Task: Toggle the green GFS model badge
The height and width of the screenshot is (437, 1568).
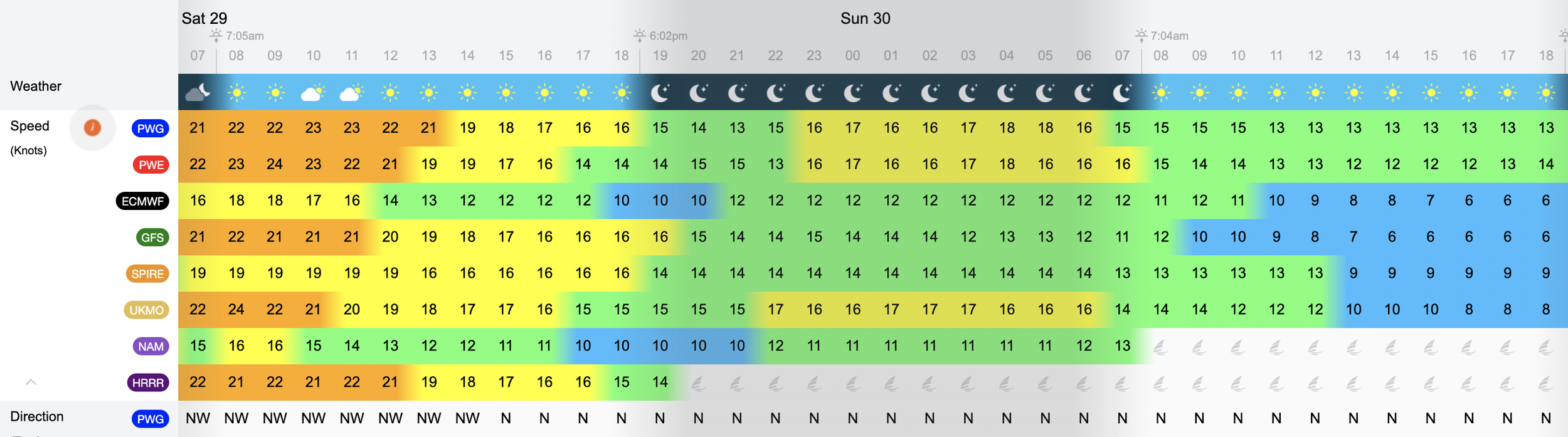Action: [x=152, y=238]
